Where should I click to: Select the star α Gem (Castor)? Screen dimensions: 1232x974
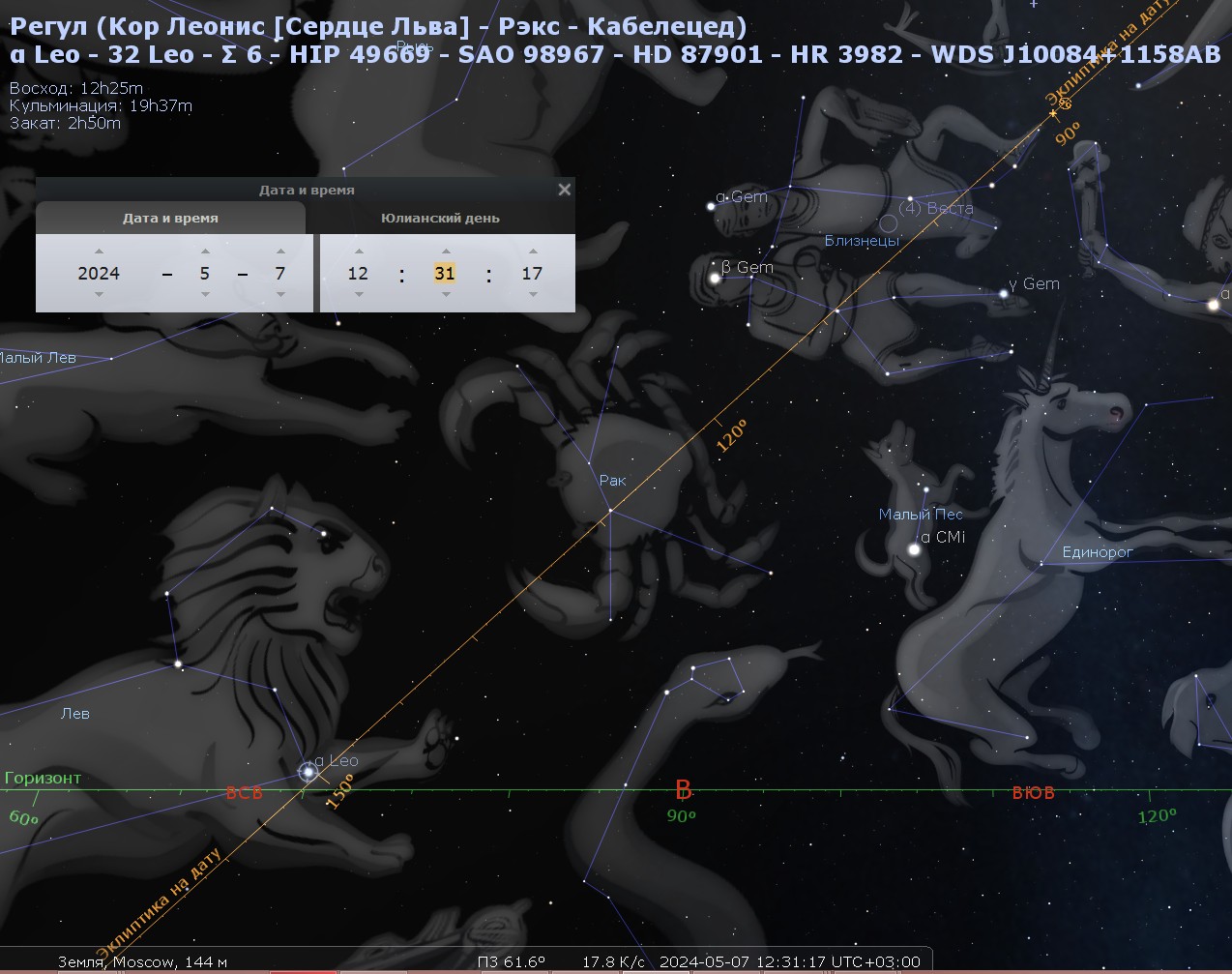pyautogui.click(x=712, y=205)
